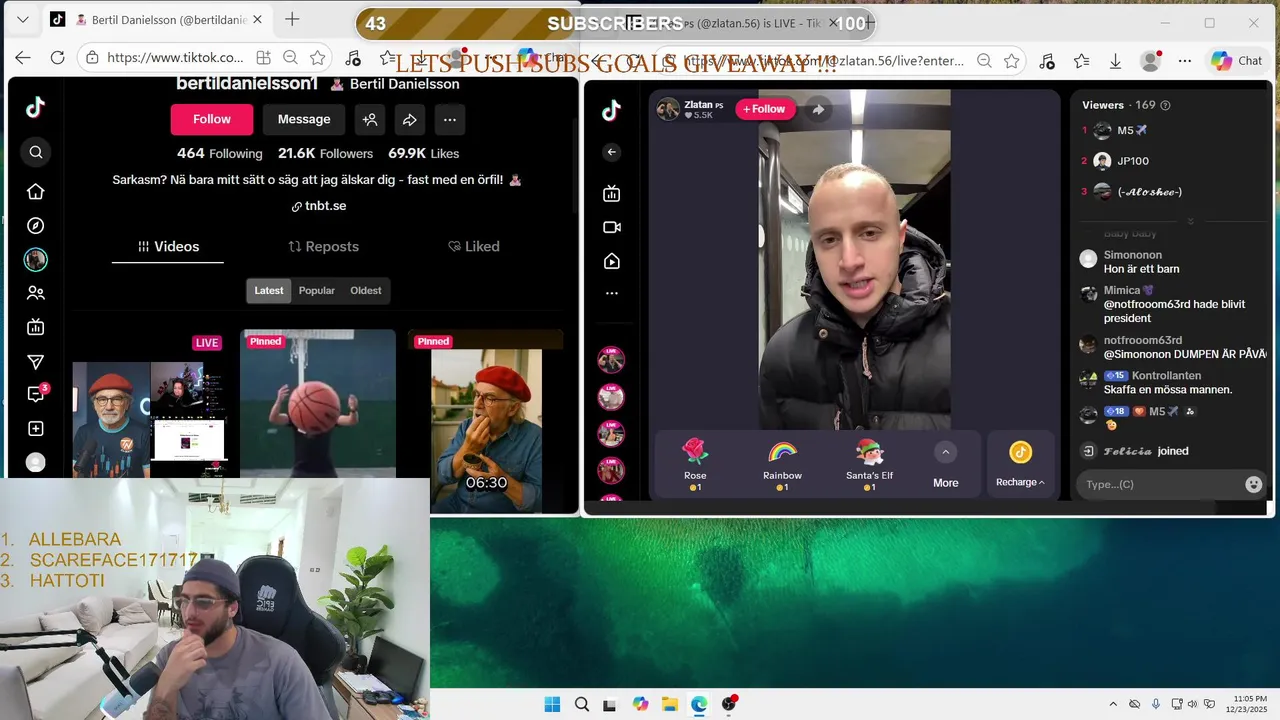The height and width of the screenshot is (720, 1280).
Task: Open the volume control in system tray
Action: 1194,704
